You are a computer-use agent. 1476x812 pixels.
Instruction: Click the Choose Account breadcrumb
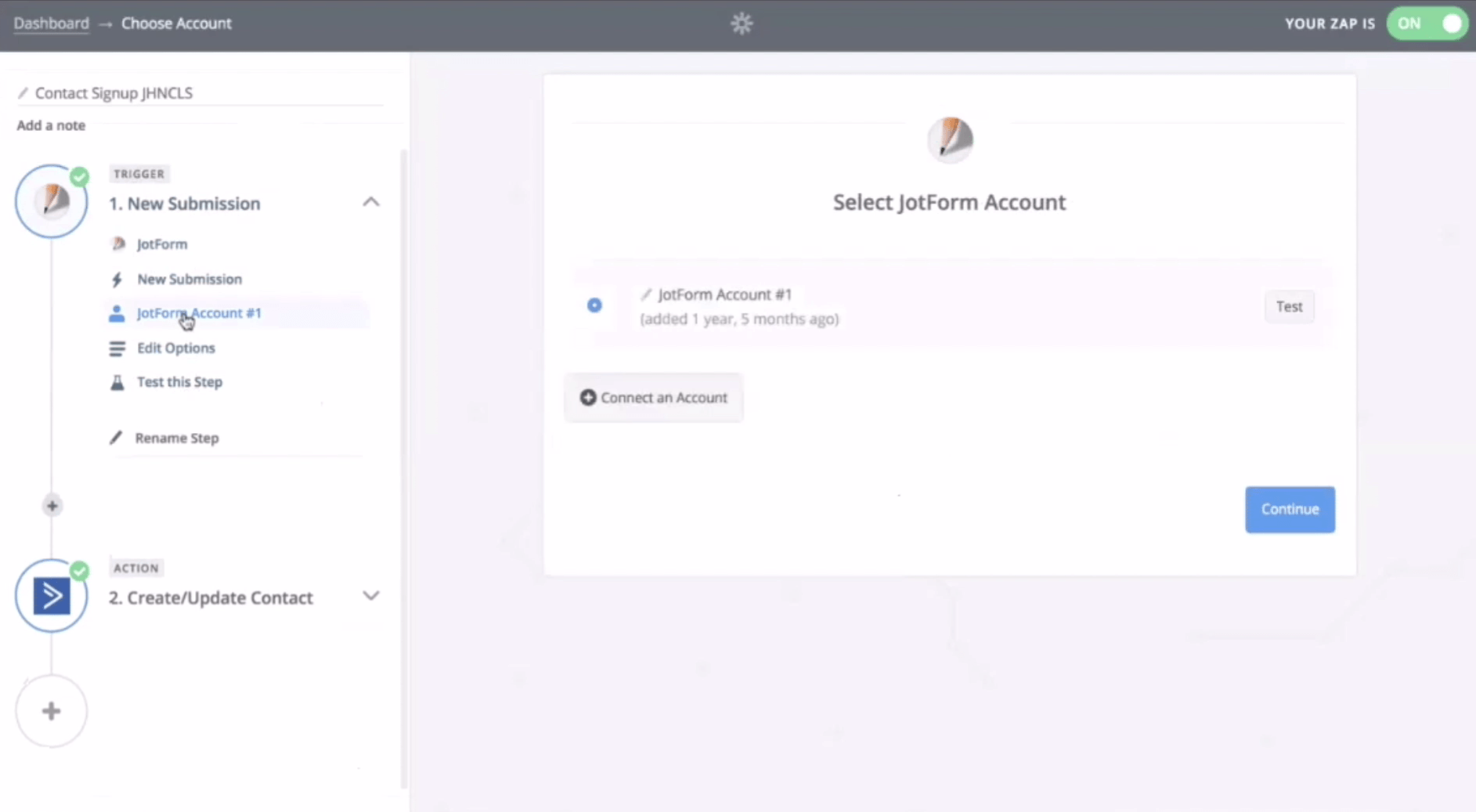coord(176,23)
